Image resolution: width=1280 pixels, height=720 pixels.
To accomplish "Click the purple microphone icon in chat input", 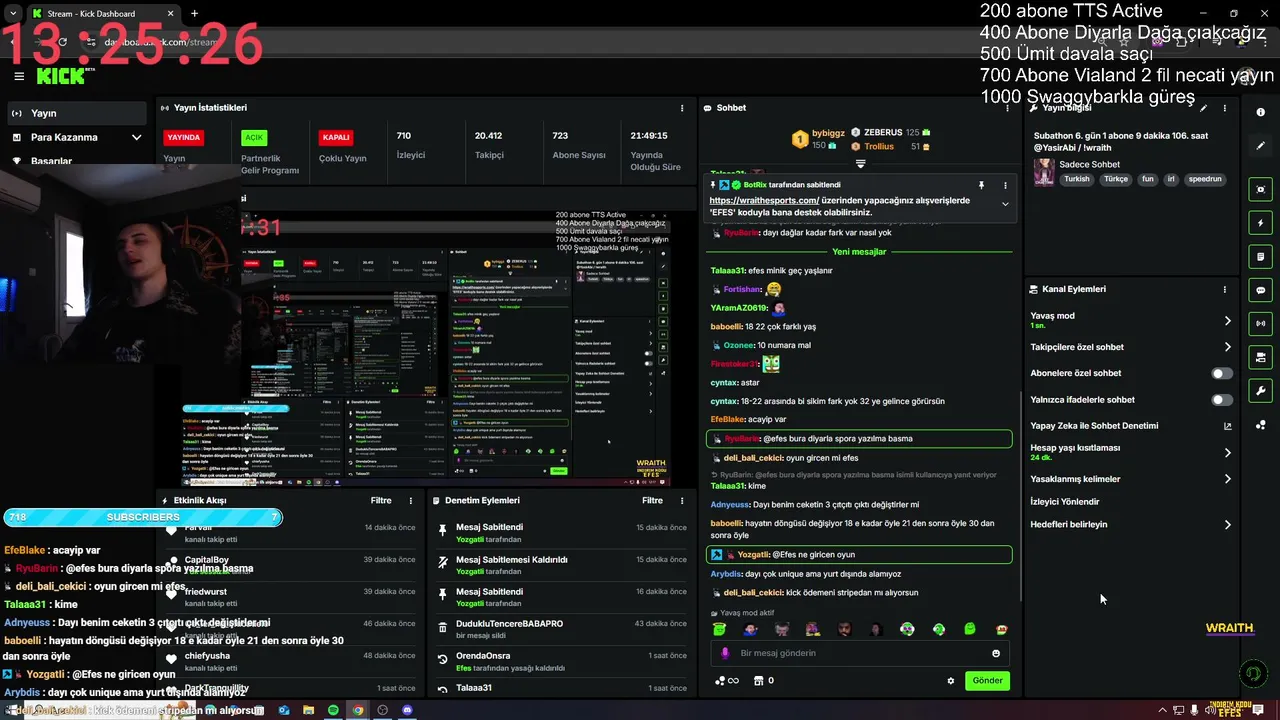I will click(x=726, y=653).
